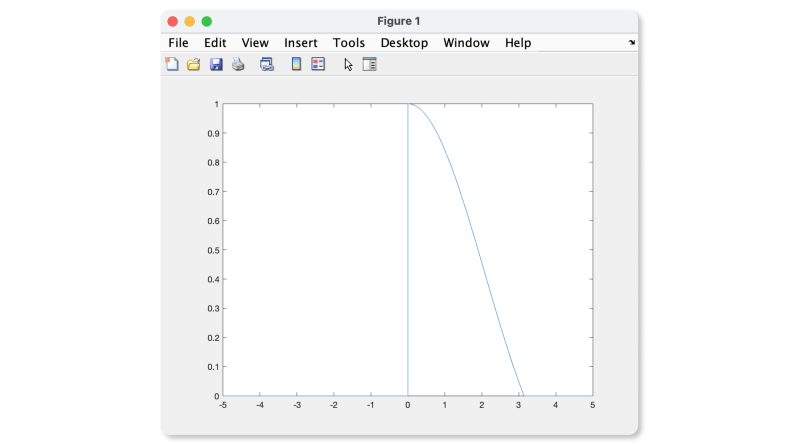Click the New Figure toolbar icon

pos(172,64)
